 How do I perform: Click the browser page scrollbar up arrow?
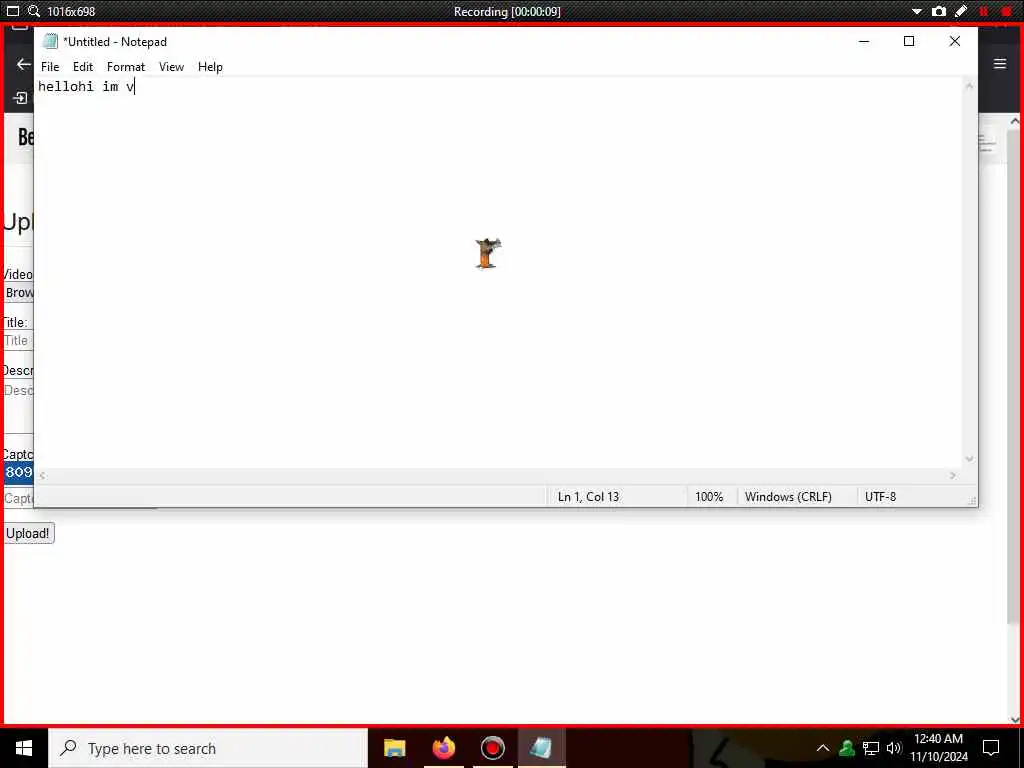tap(1014, 121)
